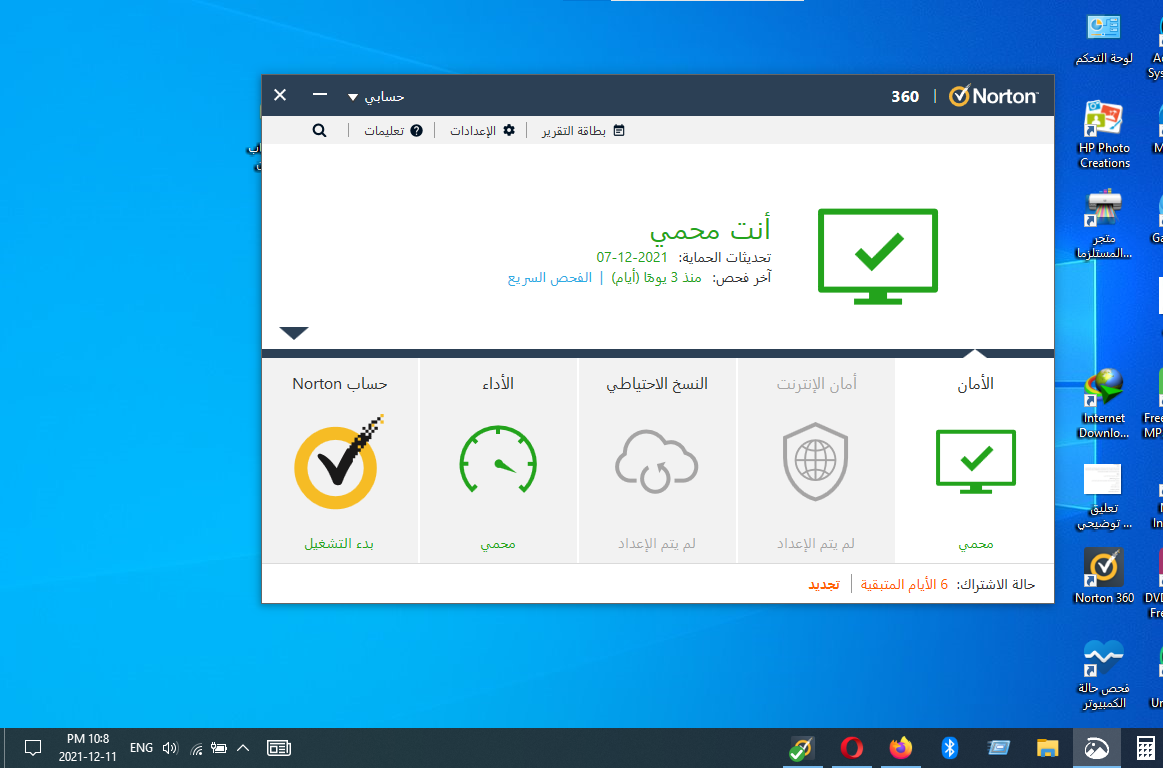Image resolution: width=1163 pixels, height=768 pixels.
Task: Select the Control Panel (لوحة التحكم) desktop icon
Action: click(1104, 40)
